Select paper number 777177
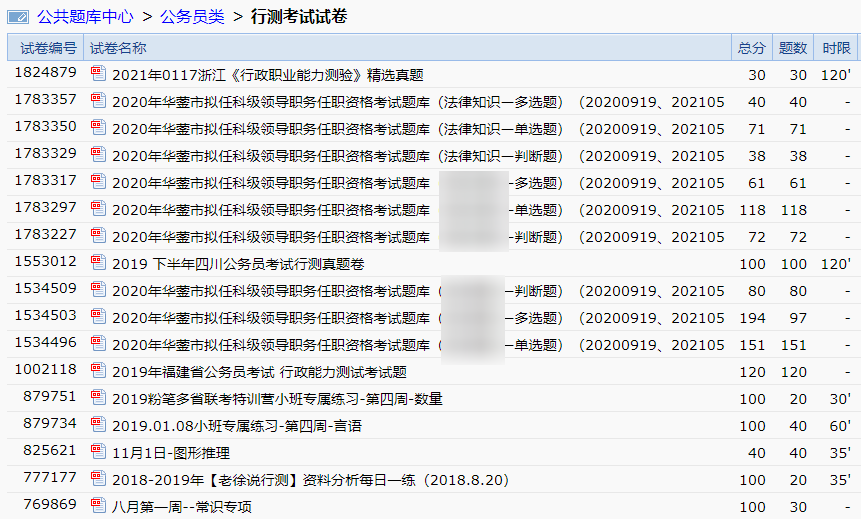The image size is (861, 519). [x=49, y=476]
